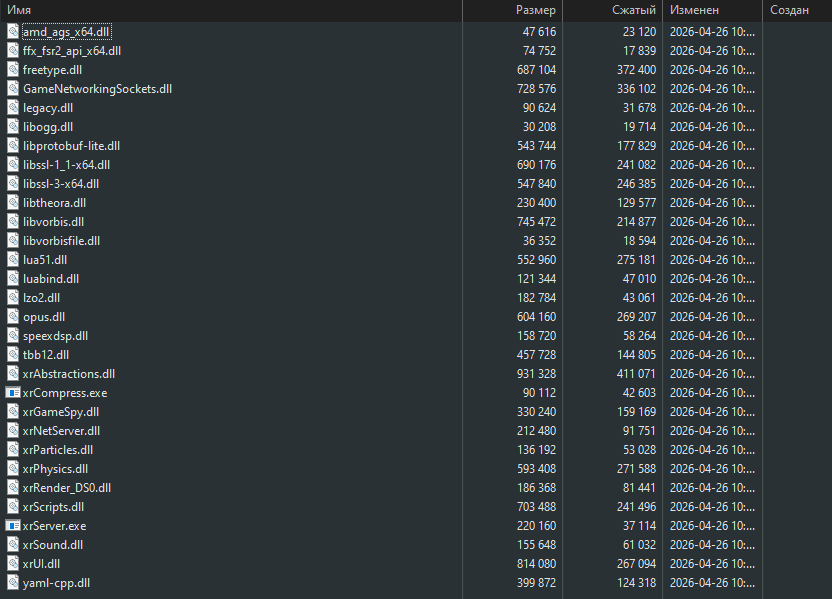Sort by the Создан column header

[797, 11]
